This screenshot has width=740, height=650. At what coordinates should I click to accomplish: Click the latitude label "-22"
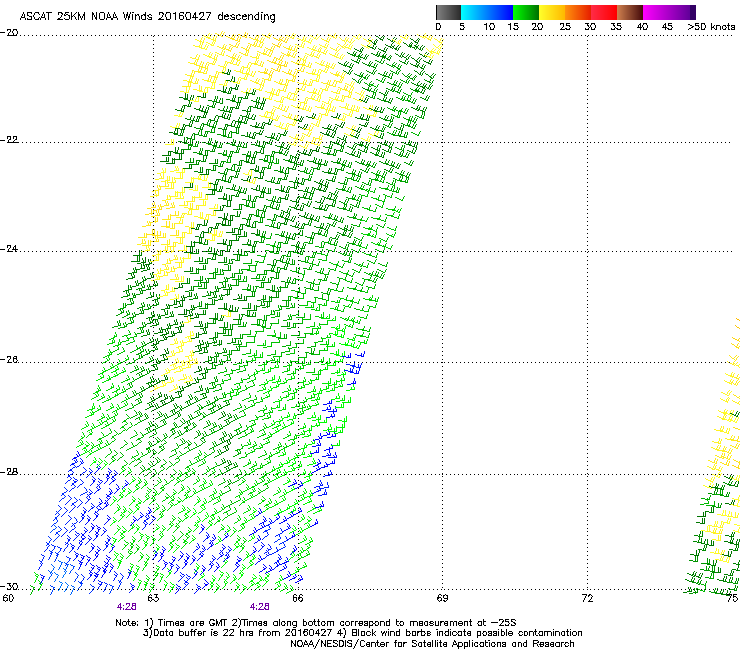click(9, 140)
